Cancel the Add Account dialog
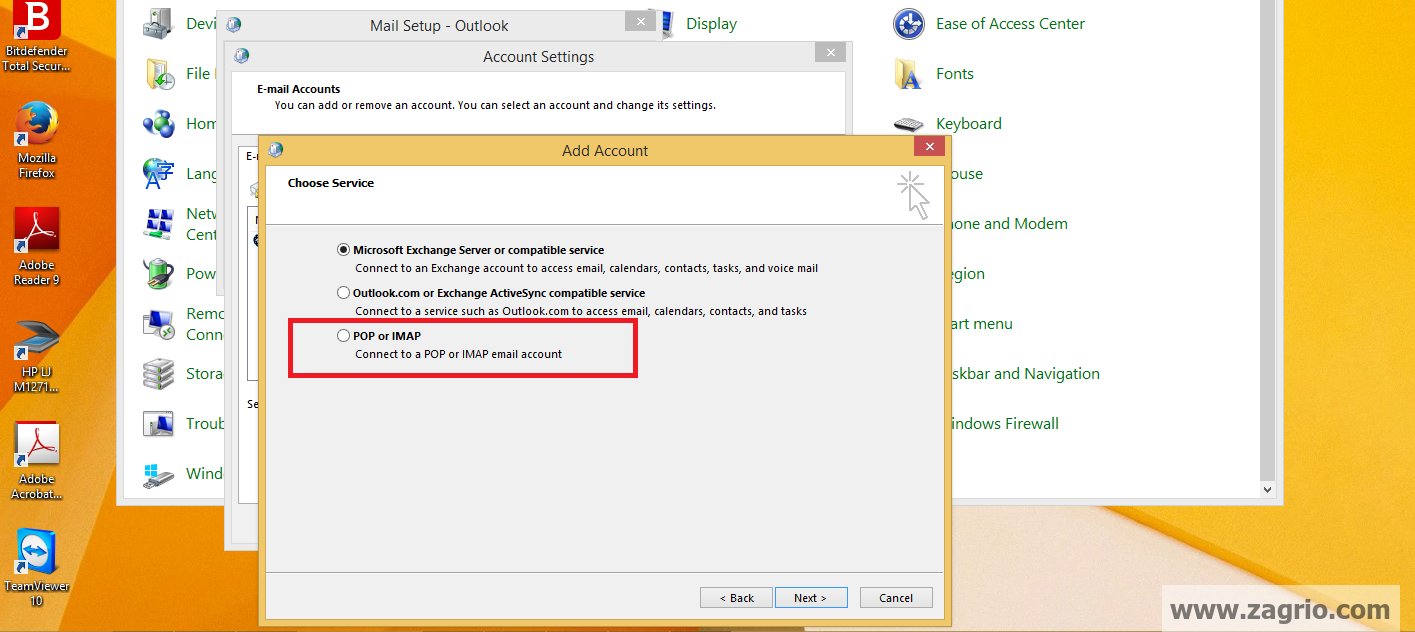 click(x=896, y=597)
